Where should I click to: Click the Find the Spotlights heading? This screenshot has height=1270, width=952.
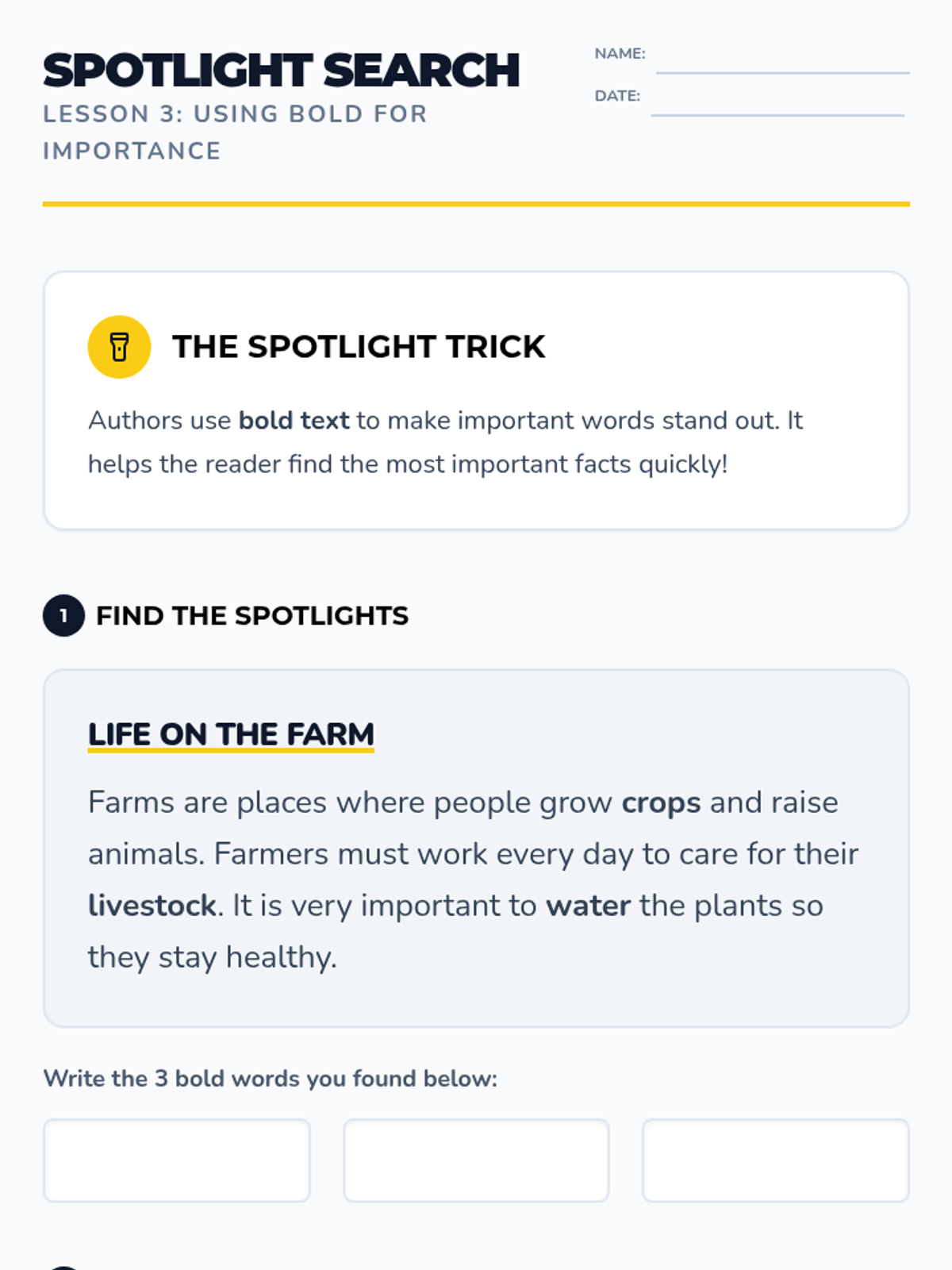coord(252,616)
